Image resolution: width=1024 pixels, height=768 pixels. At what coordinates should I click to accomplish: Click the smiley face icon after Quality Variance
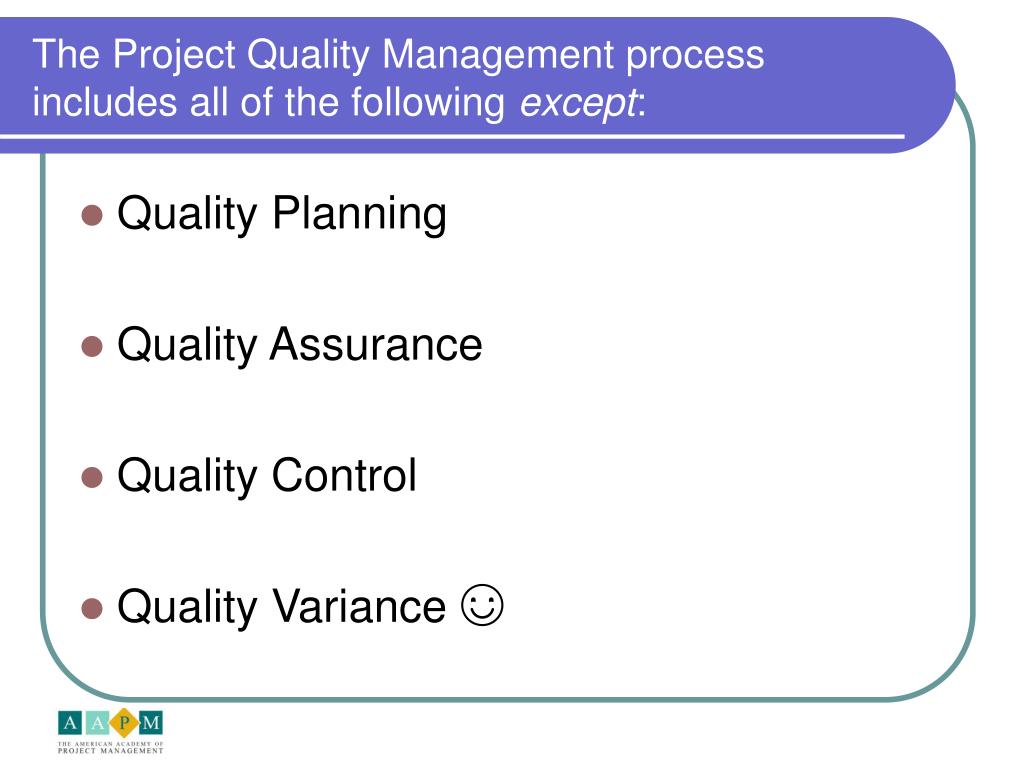482,605
